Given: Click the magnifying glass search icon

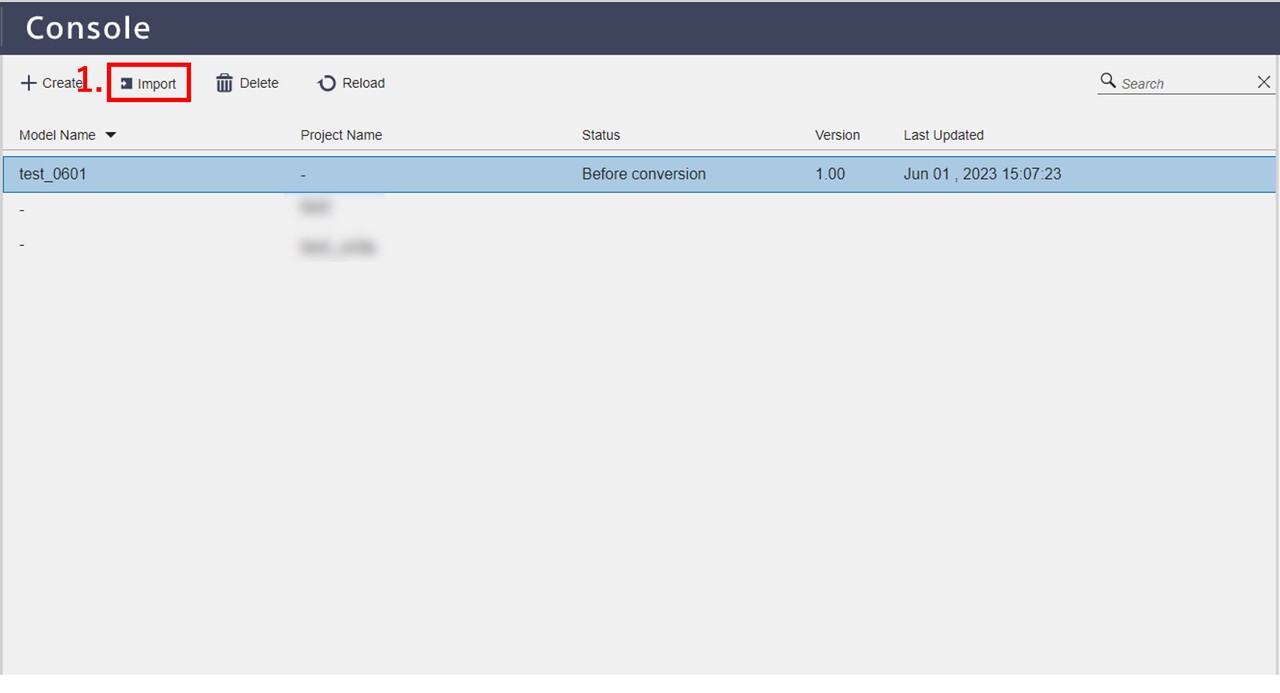Looking at the screenshot, I should pos(1108,81).
